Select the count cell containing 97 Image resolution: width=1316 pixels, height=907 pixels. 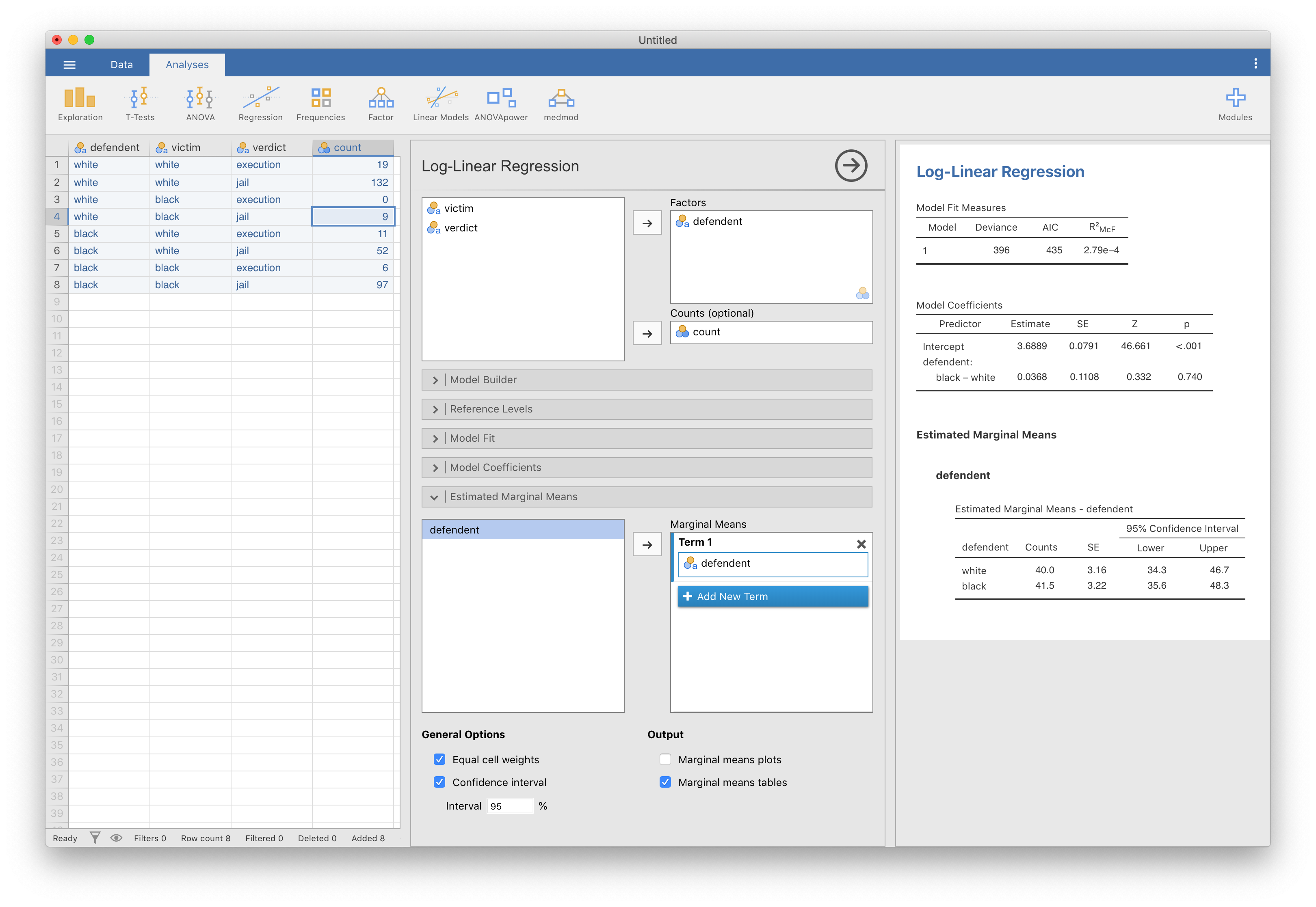tap(353, 285)
